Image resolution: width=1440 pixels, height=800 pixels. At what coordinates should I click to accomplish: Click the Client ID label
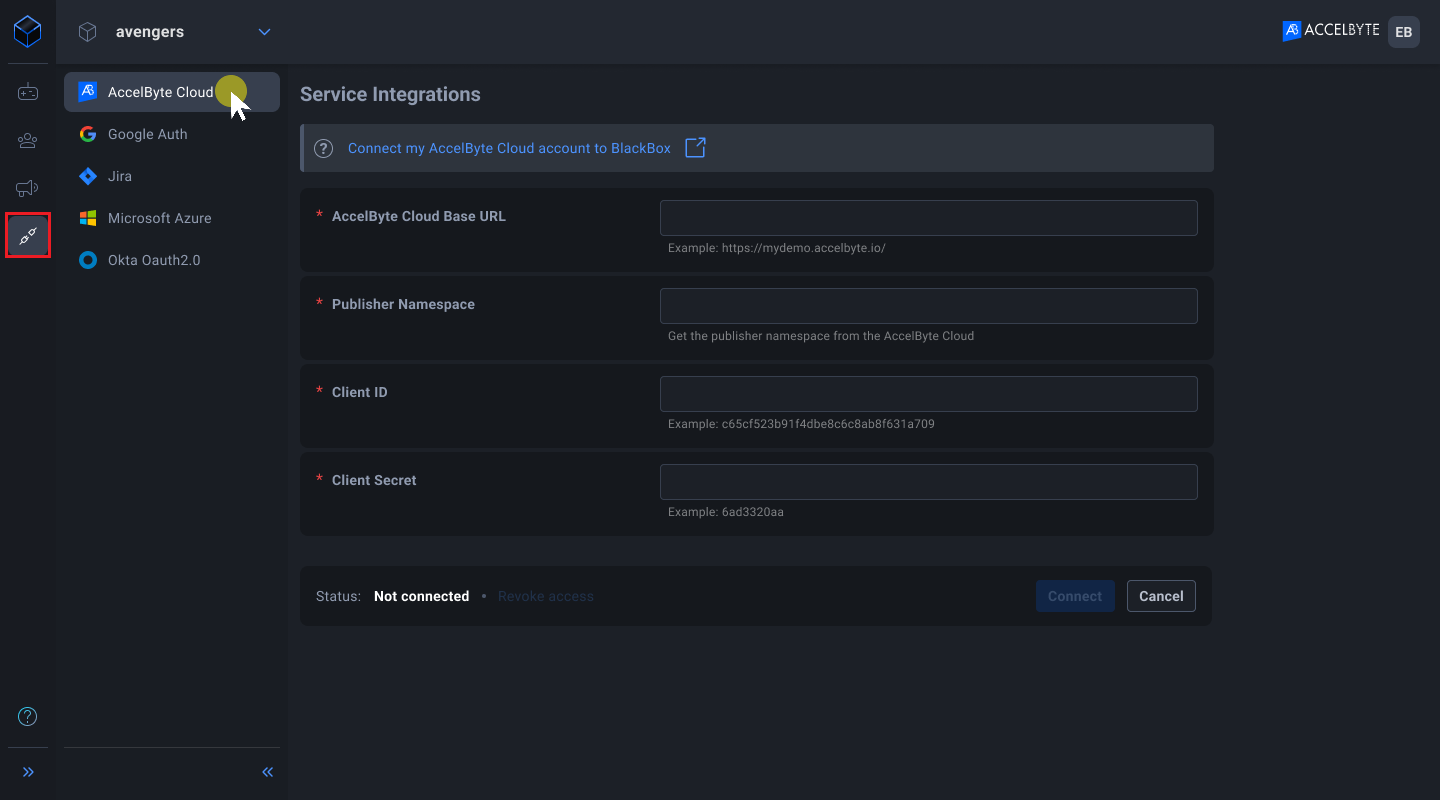tap(359, 392)
